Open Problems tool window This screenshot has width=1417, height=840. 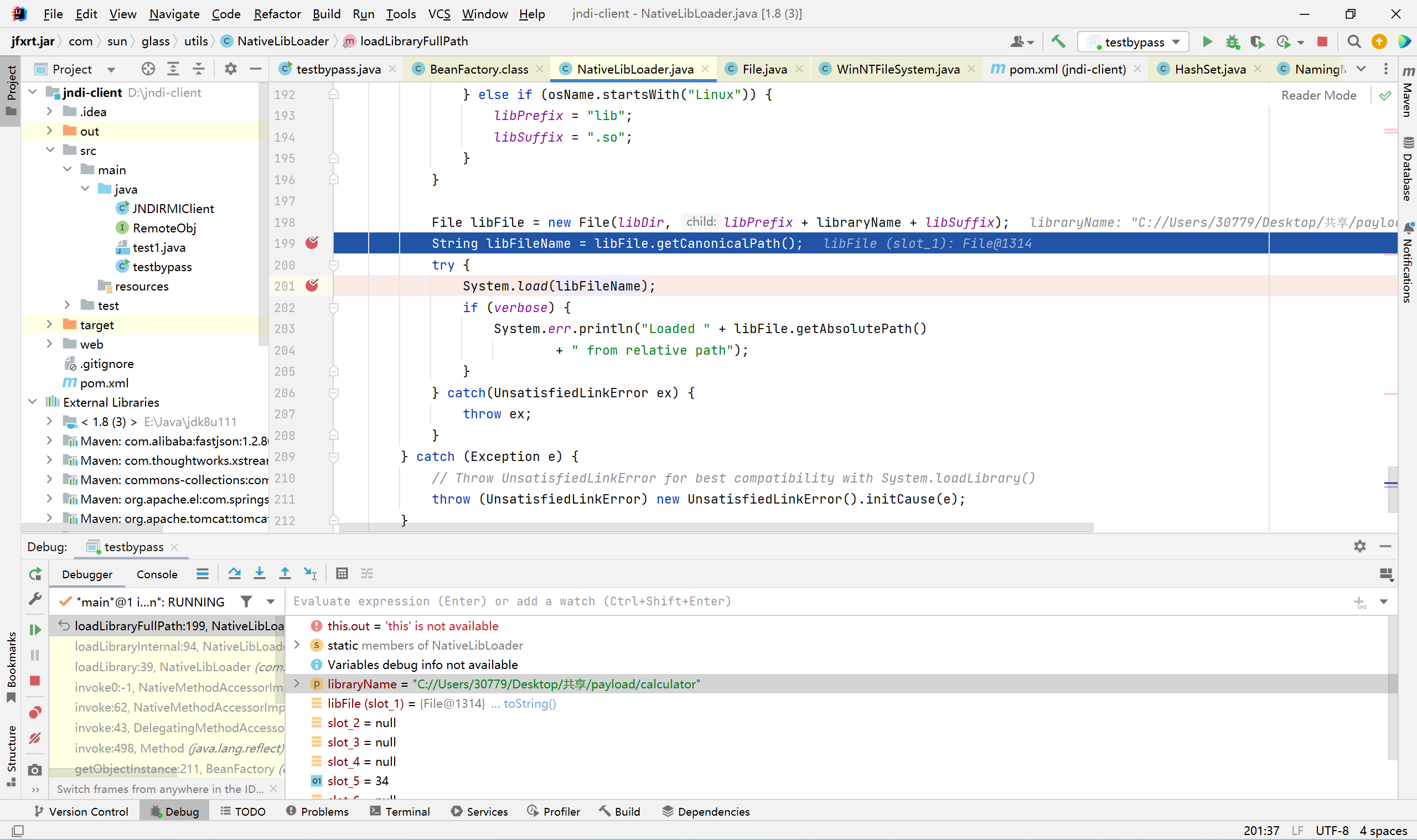point(317,811)
